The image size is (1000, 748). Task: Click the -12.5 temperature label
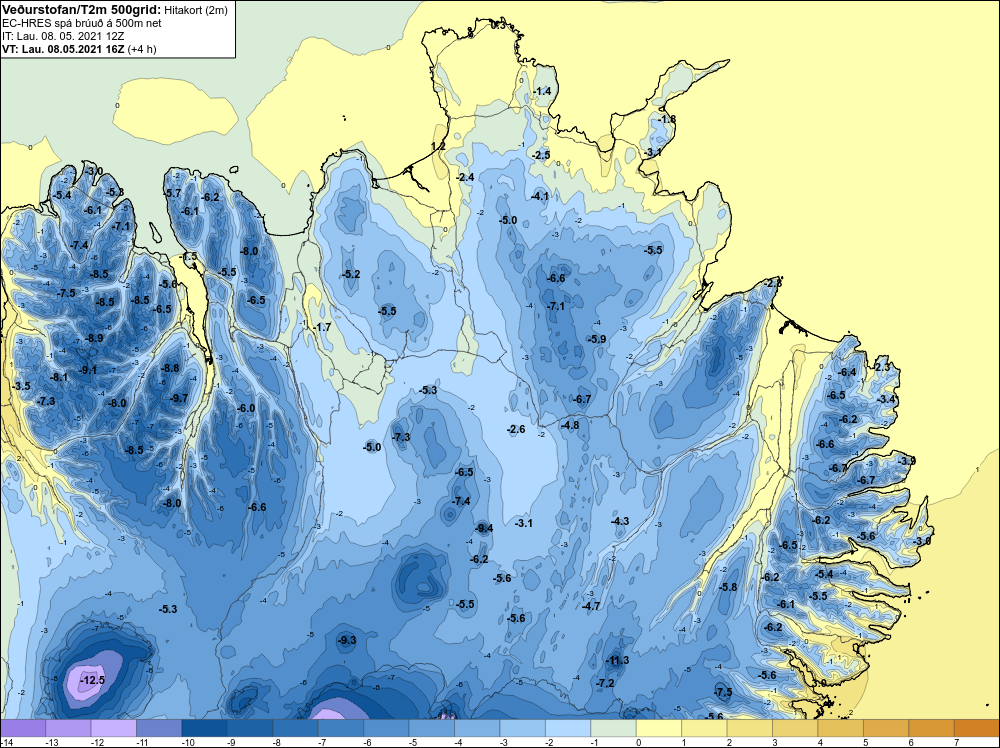tap(92, 680)
